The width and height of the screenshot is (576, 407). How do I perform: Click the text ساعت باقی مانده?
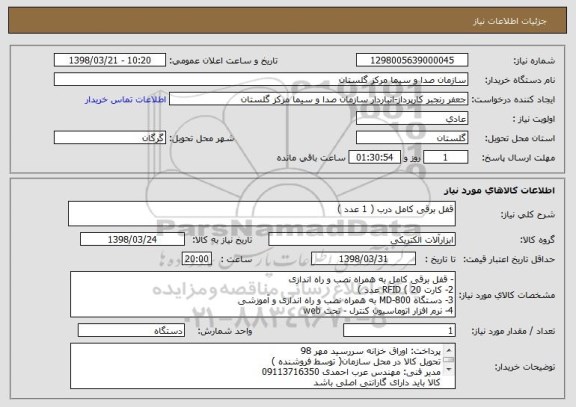point(311,158)
